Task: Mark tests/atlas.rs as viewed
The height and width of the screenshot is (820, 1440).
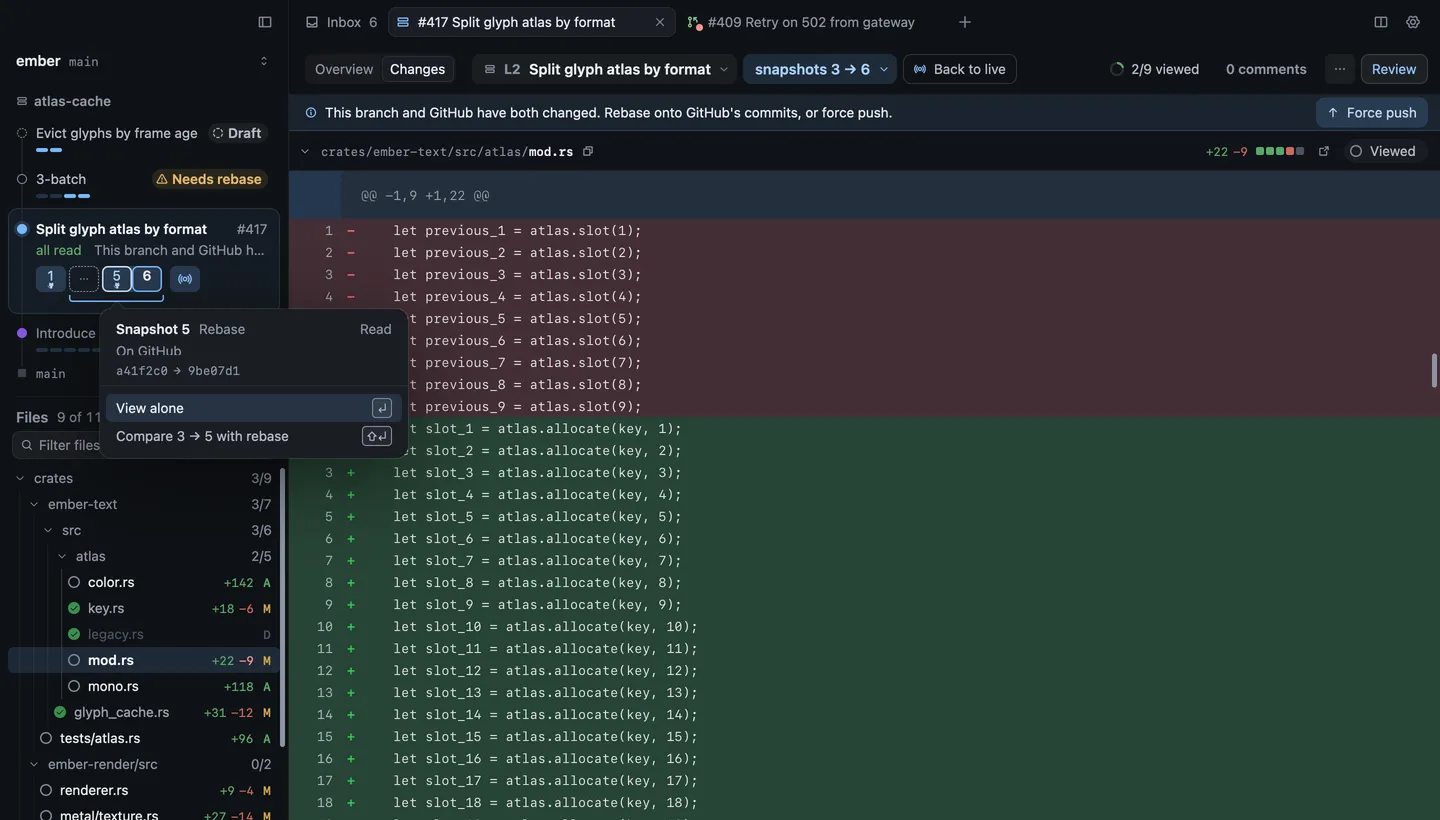Action: click(x=46, y=738)
